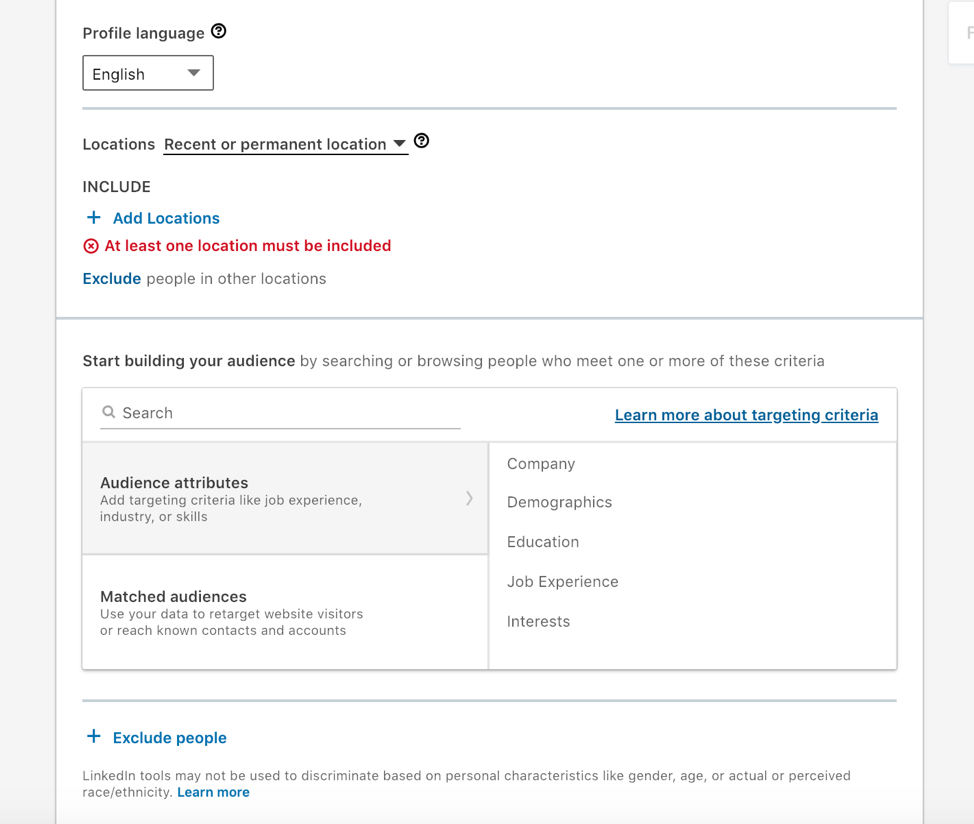This screenshot has width=974, height=824.
Task: Click the caret arrow in language selector
Action: 194,73
